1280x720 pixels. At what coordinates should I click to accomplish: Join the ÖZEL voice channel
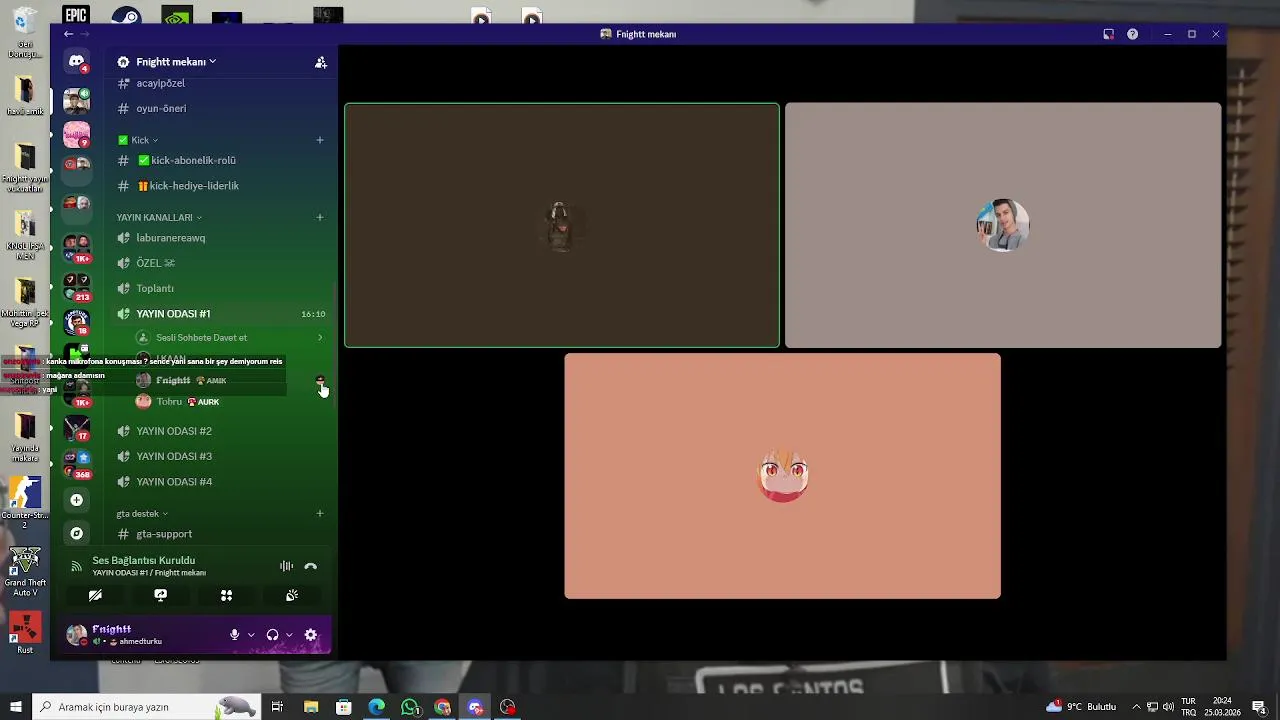pyautogui.click(x=155, y=263)
